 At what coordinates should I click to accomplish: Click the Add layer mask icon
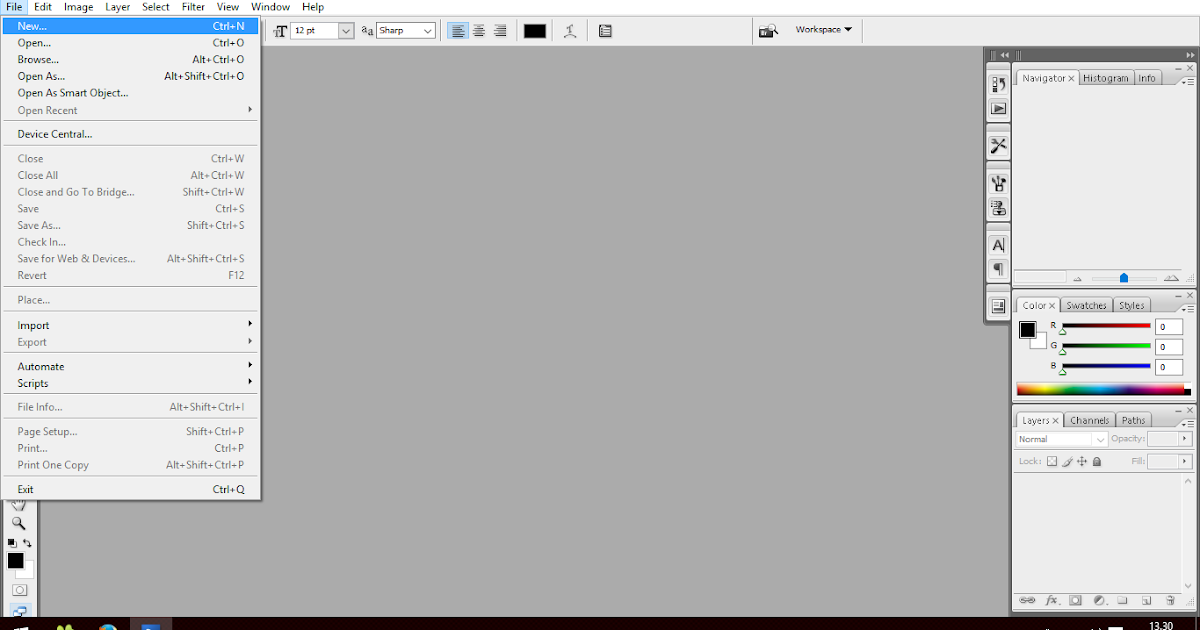[x=1075, y=601]
